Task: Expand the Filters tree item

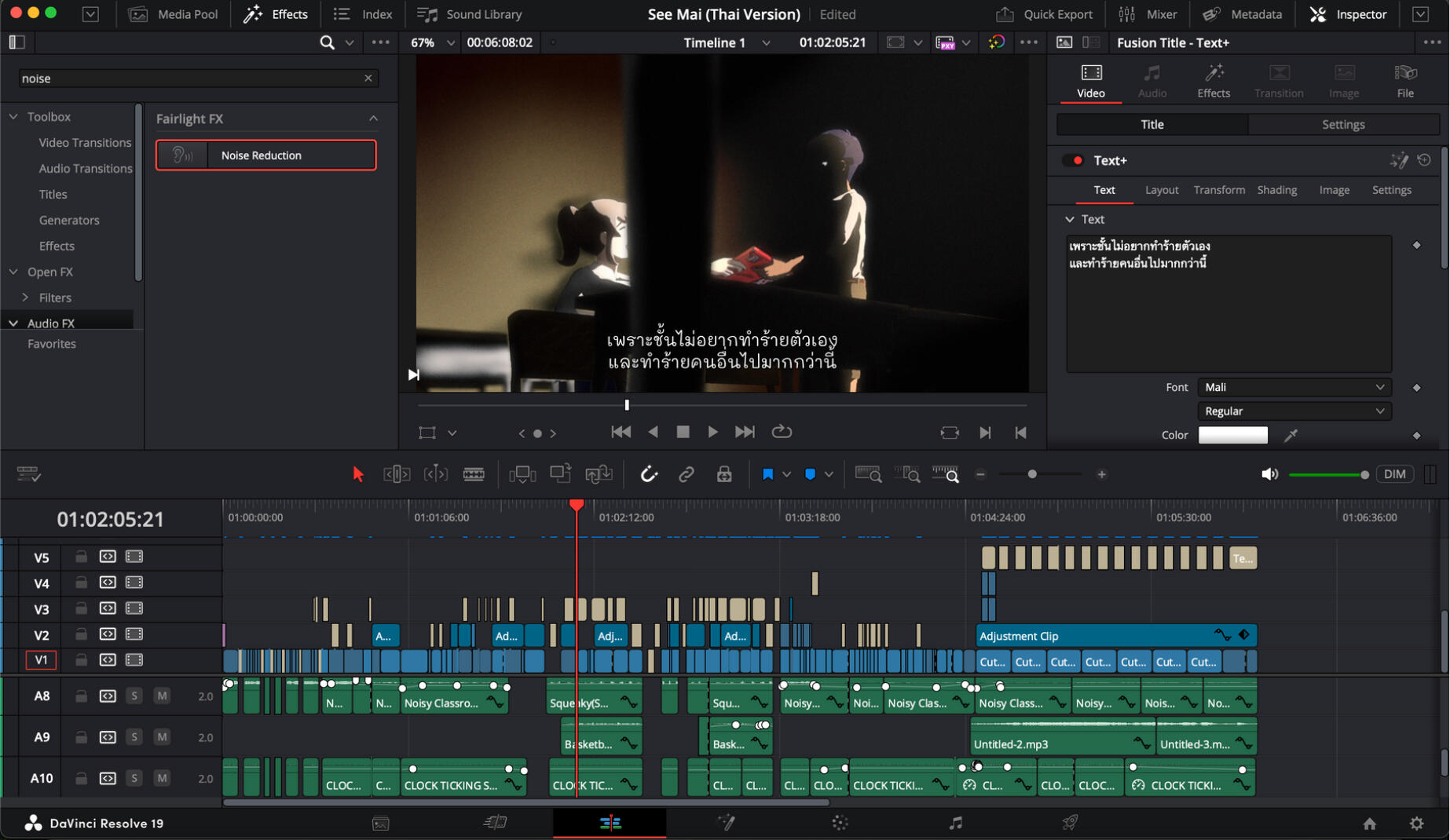Action: [26, 298]
